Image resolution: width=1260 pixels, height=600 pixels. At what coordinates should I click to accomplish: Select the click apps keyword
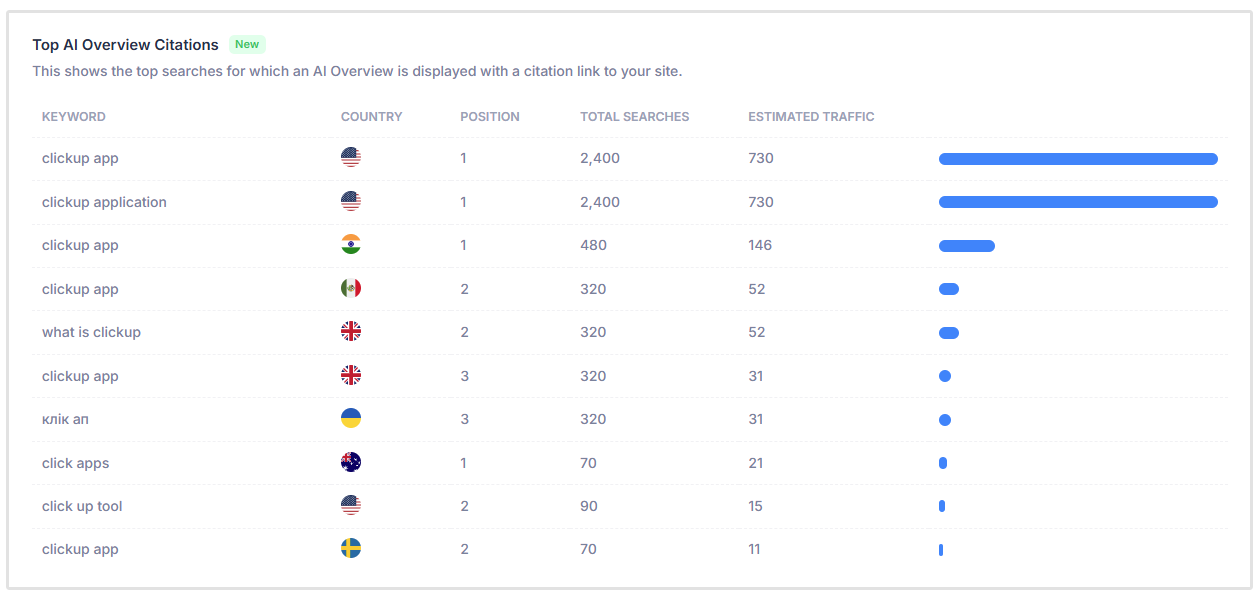coord(75,462)
